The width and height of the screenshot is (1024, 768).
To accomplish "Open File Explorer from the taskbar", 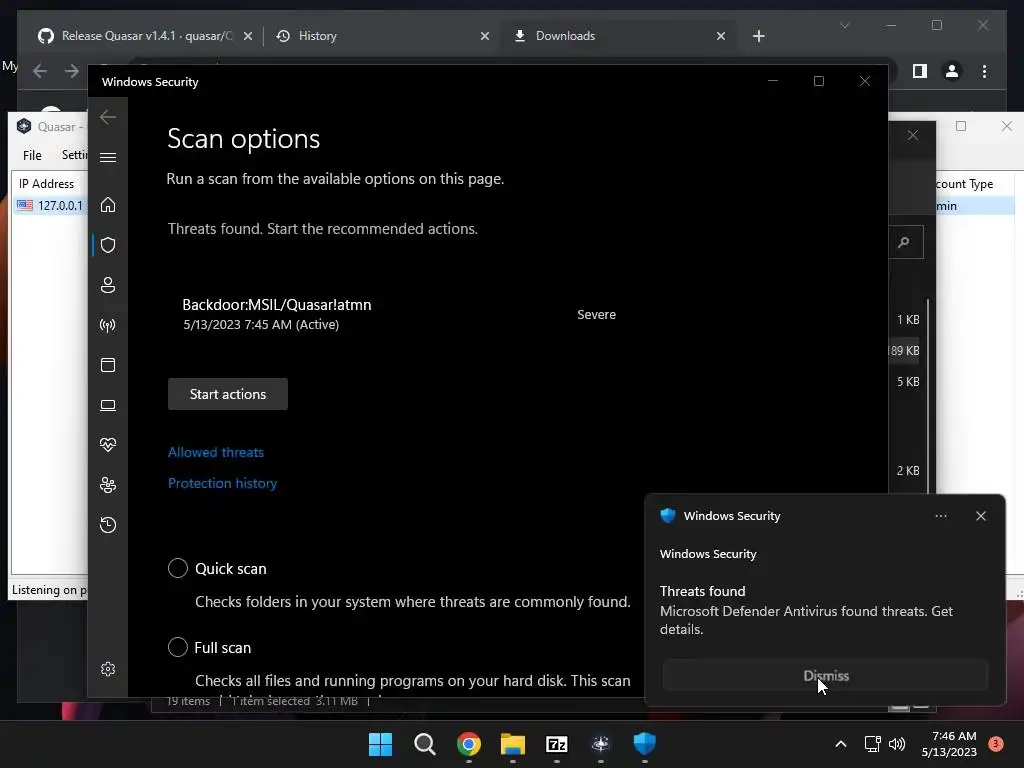I will click(513, 744).
